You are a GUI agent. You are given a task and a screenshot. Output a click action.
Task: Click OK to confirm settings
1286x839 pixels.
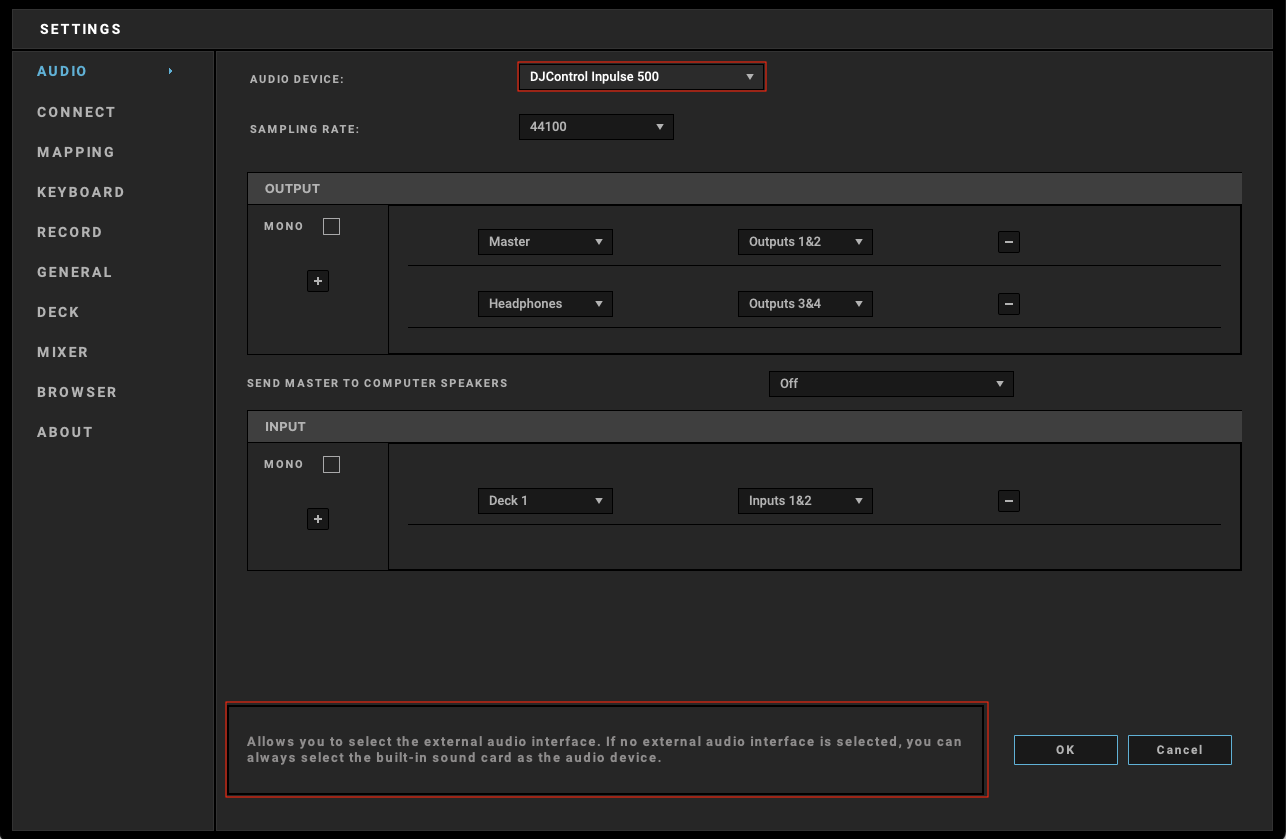1065,750
